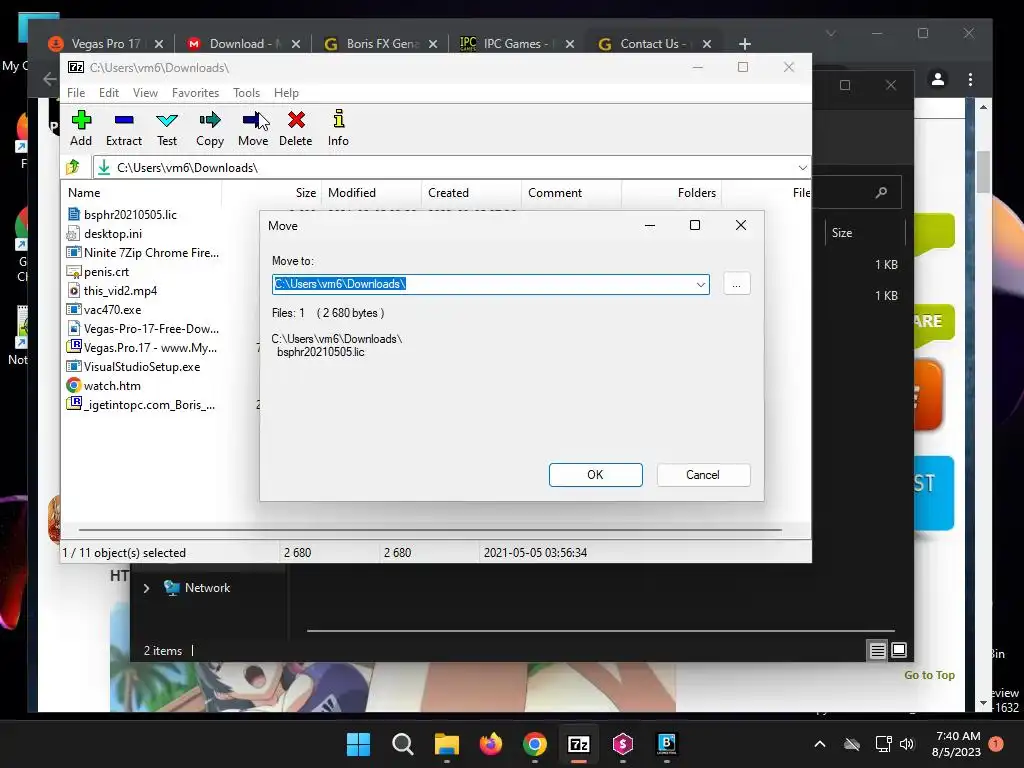The width and height of the screenshot is (1024, 768).
Task: Click the Extract toolbar icon
Action: pyautogui.click(x=123, y=129)
